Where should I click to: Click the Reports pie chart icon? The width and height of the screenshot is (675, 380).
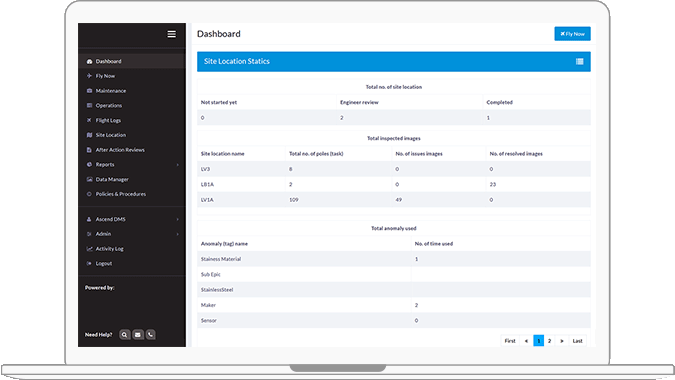[x=89, y=164]
